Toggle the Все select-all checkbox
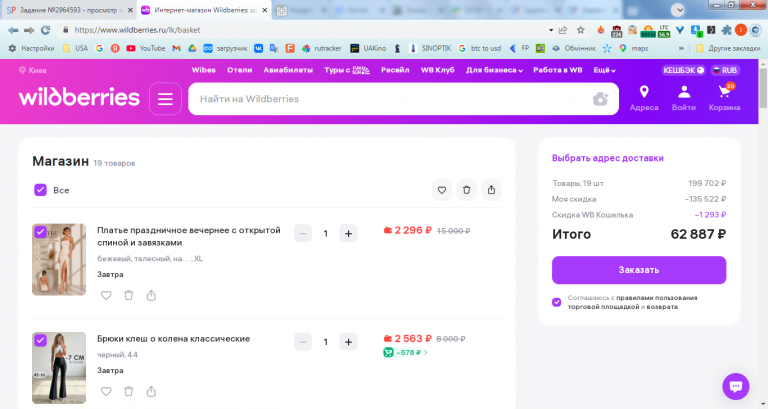The image size is (768, 409). tap(40, 190)
